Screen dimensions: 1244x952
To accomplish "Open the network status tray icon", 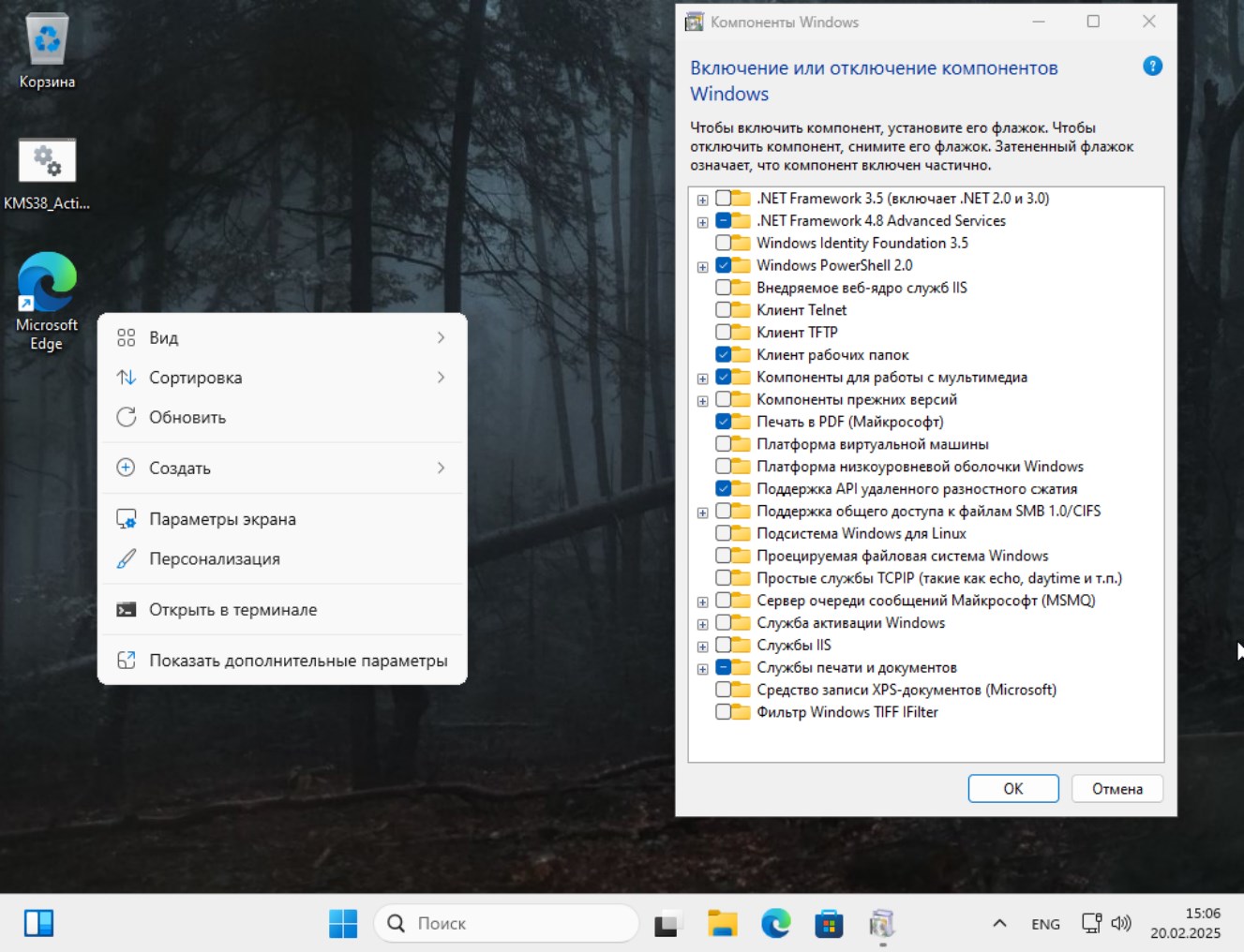I will pyautogui.click(x=1091, y=924).
